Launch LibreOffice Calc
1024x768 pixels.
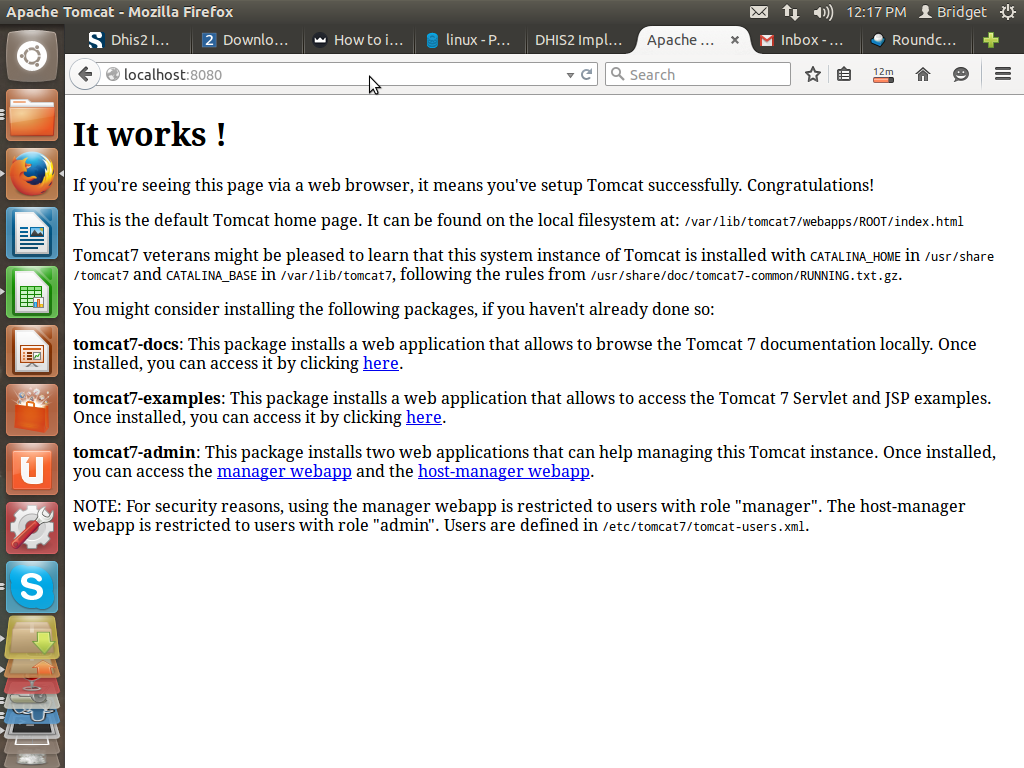click(x=31, y=292)
